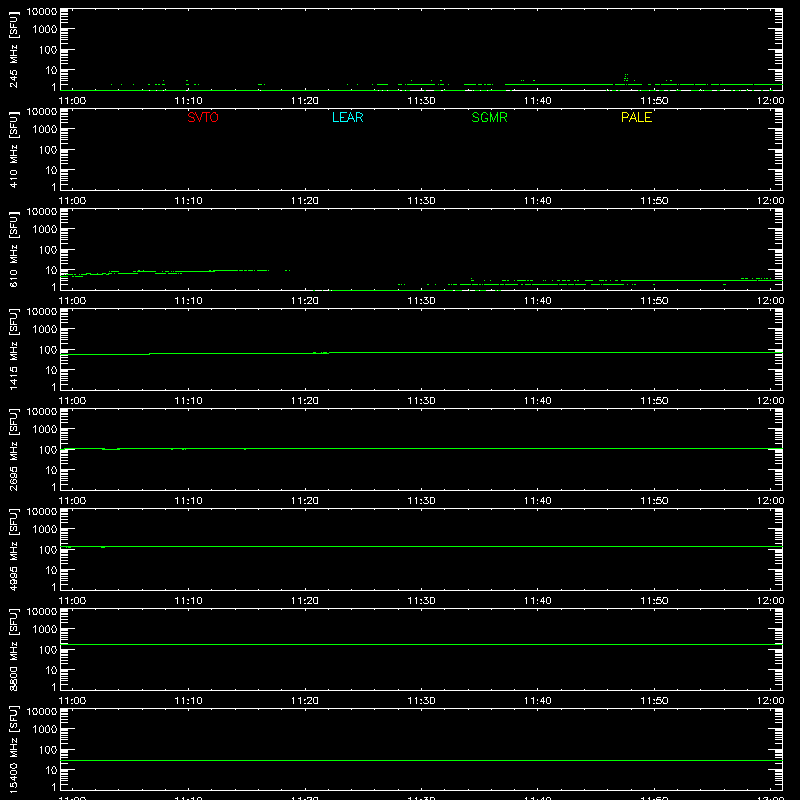800x800 pixels.
Task: Click 11:10 label under the 8800 MHz plot
Action: tap(188, 701)
